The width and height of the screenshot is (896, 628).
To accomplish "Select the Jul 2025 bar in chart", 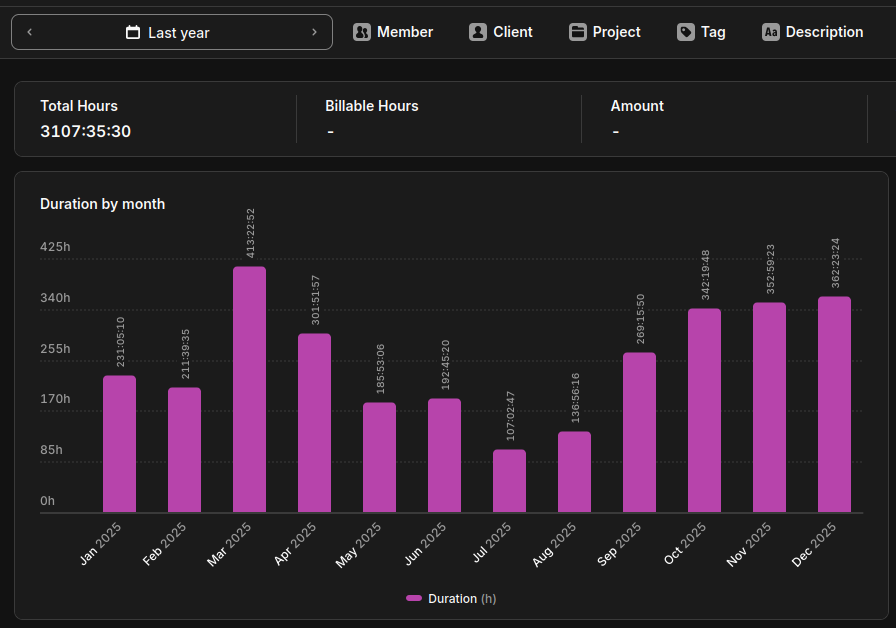I will (509, 481).
